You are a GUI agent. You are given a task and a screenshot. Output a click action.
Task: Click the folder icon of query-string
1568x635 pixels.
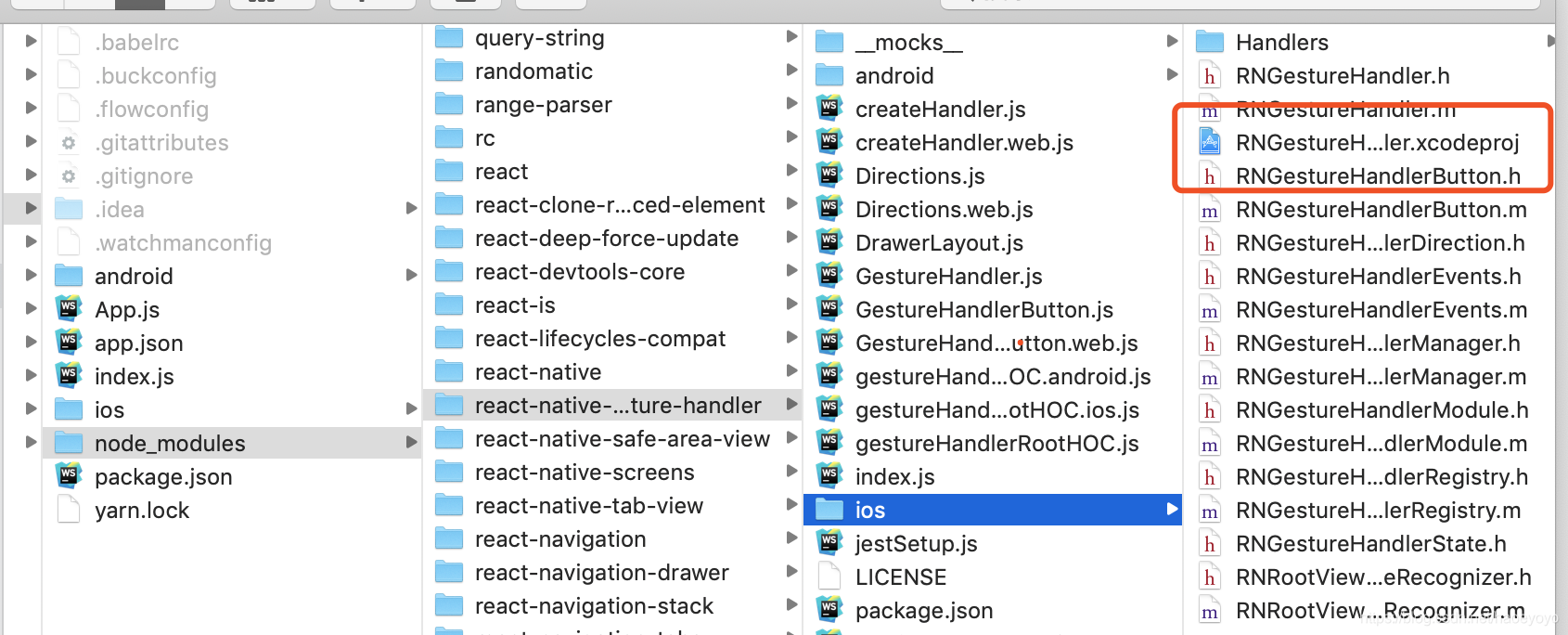[449, 38]
